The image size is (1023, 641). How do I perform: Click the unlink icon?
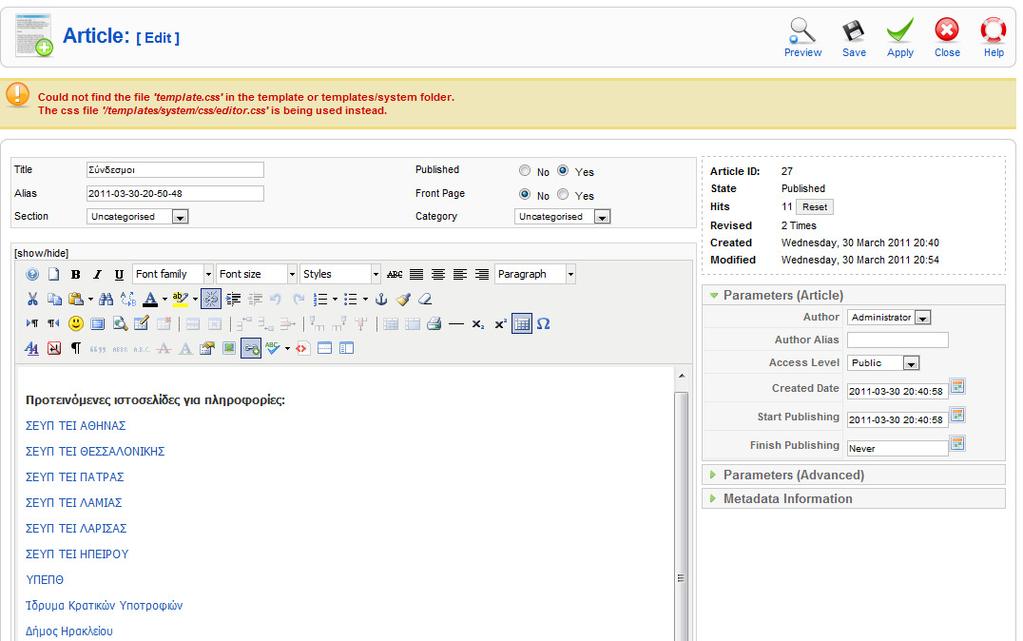[x=211, y=299]
